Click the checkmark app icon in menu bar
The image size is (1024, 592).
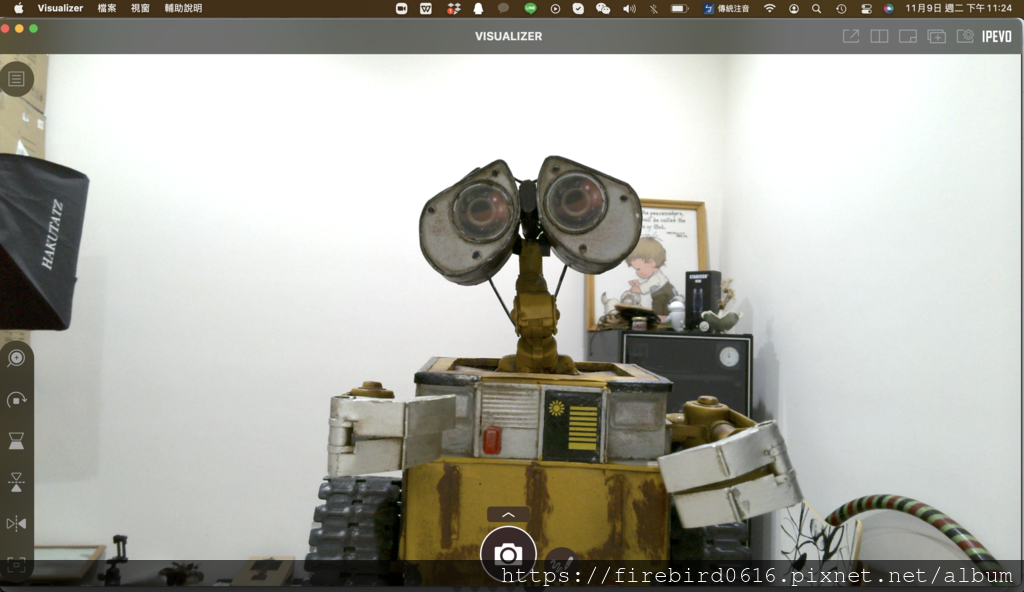pos(578,8)
